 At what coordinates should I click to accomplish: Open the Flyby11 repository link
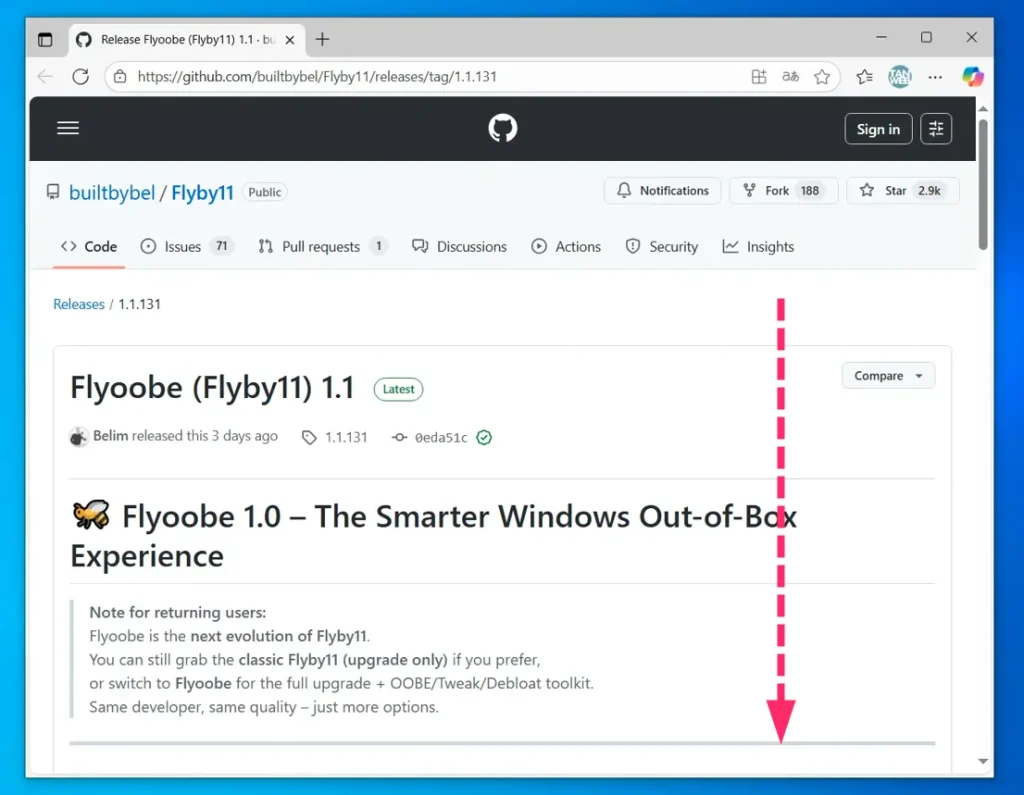pyautogui.click(x=202, y=193)
